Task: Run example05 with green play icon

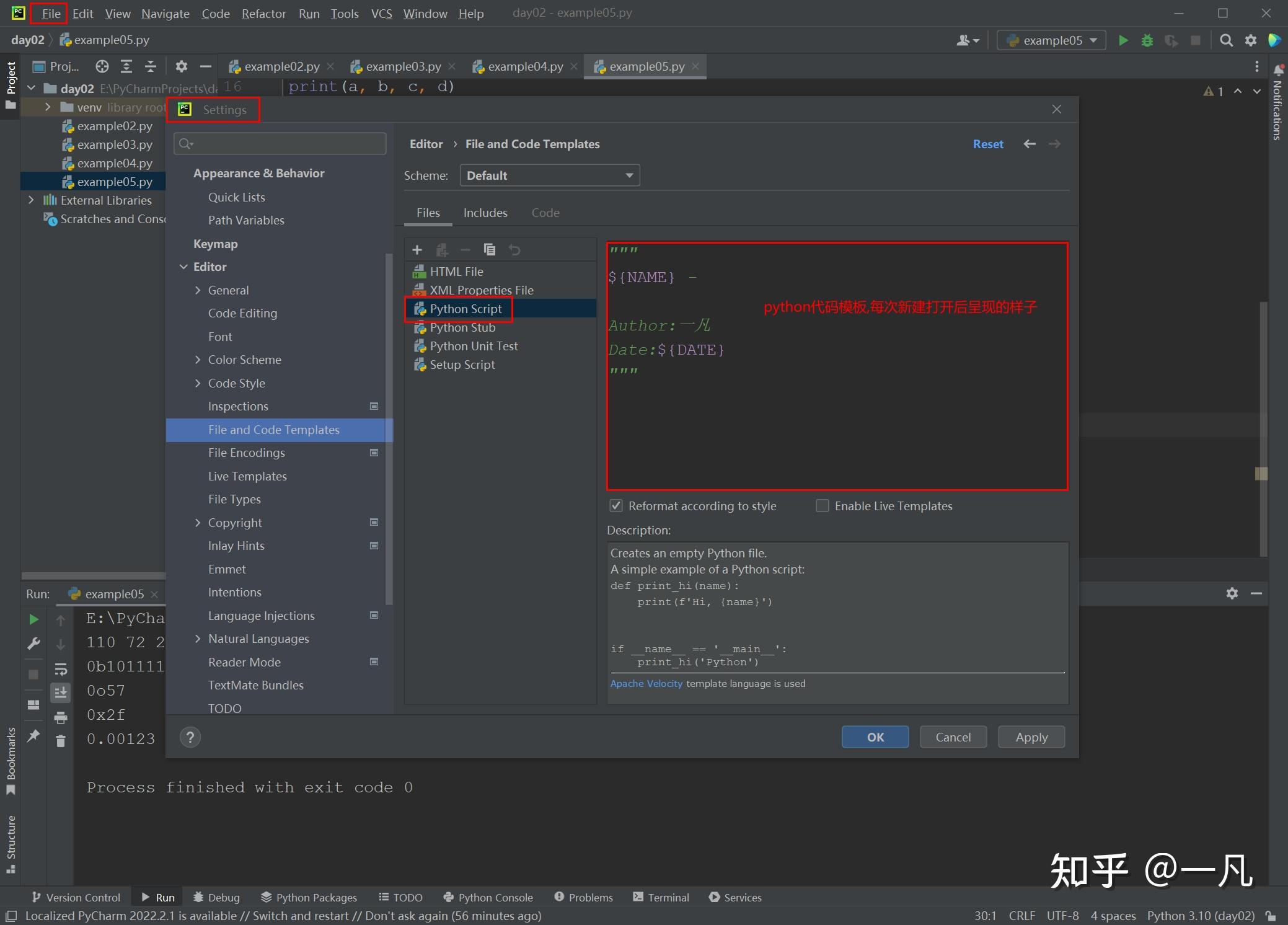Action: pos(1123,40)
